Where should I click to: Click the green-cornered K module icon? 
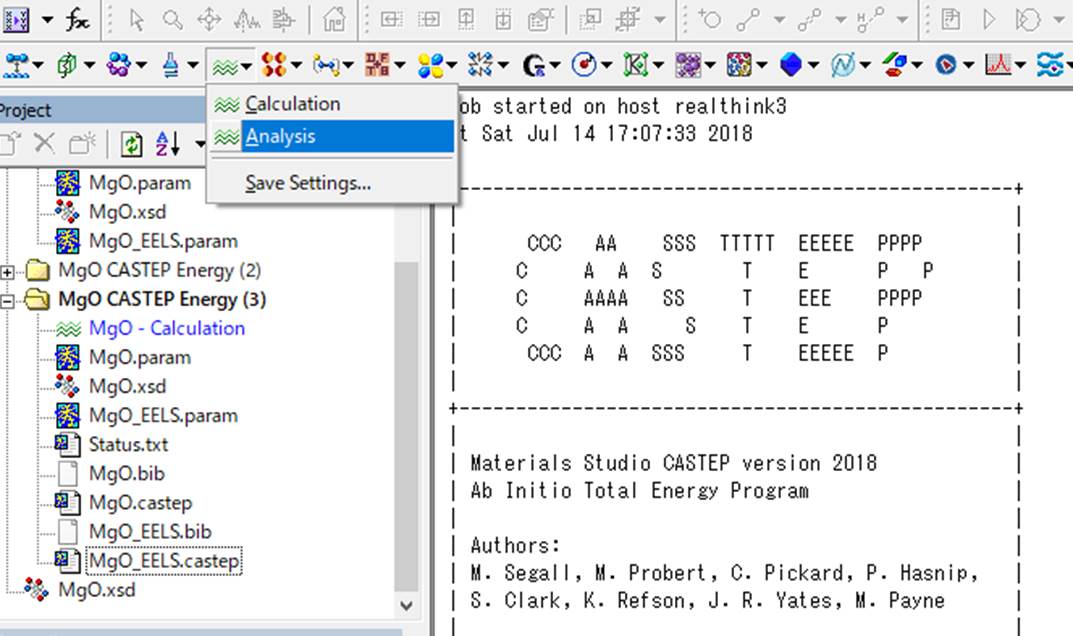pos(635,65)
